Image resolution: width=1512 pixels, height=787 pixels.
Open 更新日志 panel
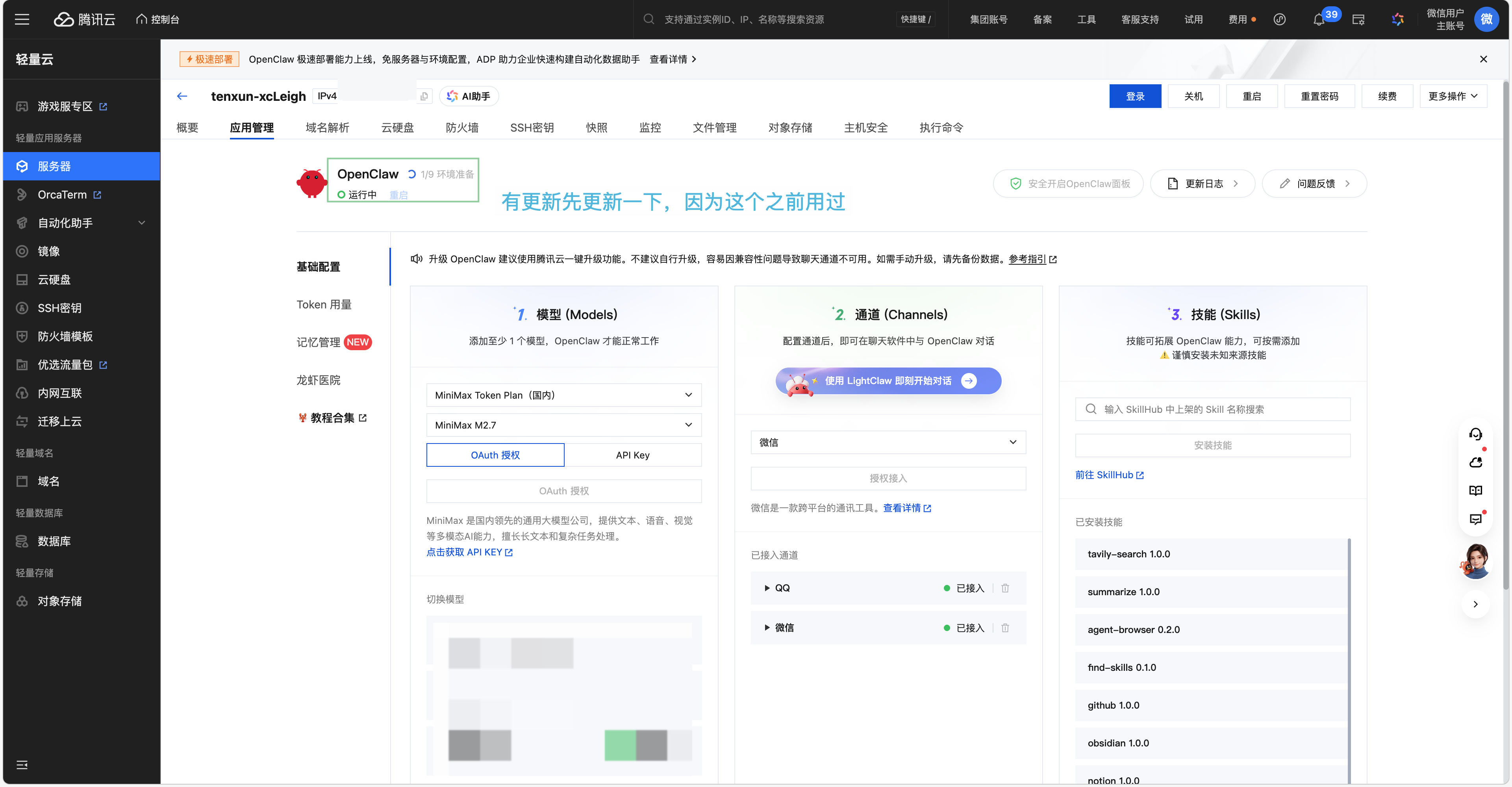1202,184
